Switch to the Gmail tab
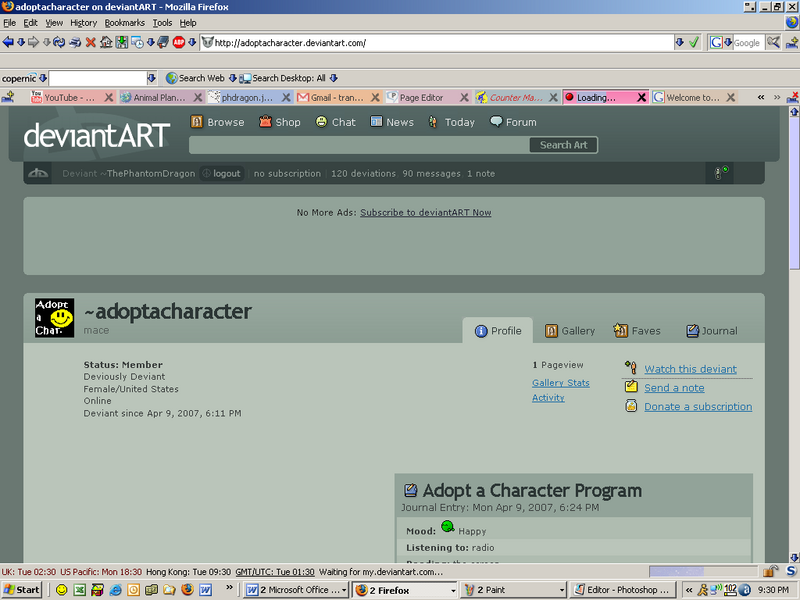 tap(334, 97)
